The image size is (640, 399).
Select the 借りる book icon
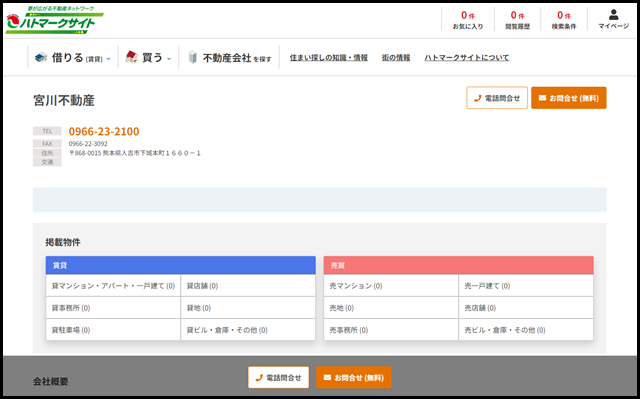point(41,58)
